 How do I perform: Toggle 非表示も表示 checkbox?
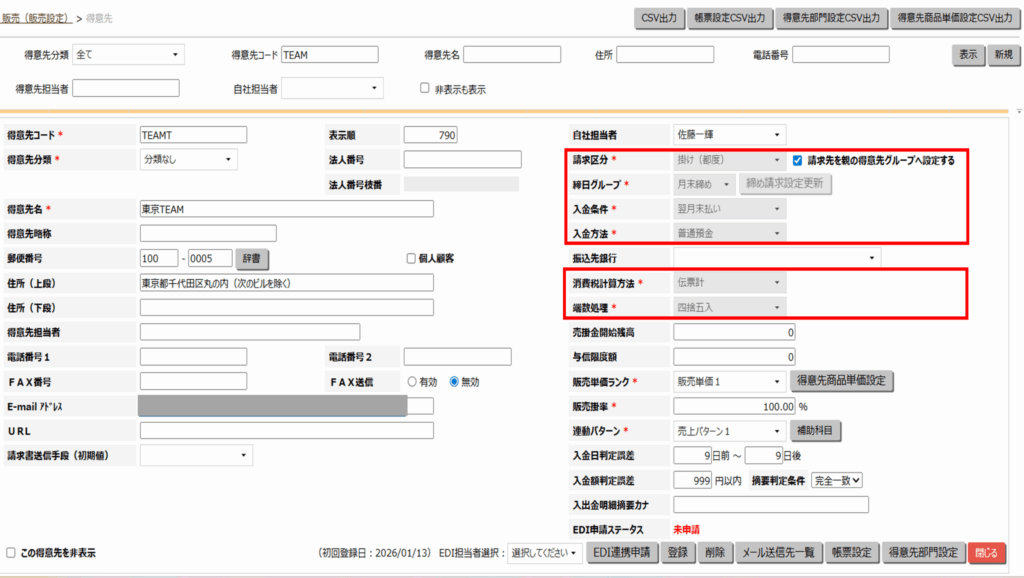tap(425, 88)
